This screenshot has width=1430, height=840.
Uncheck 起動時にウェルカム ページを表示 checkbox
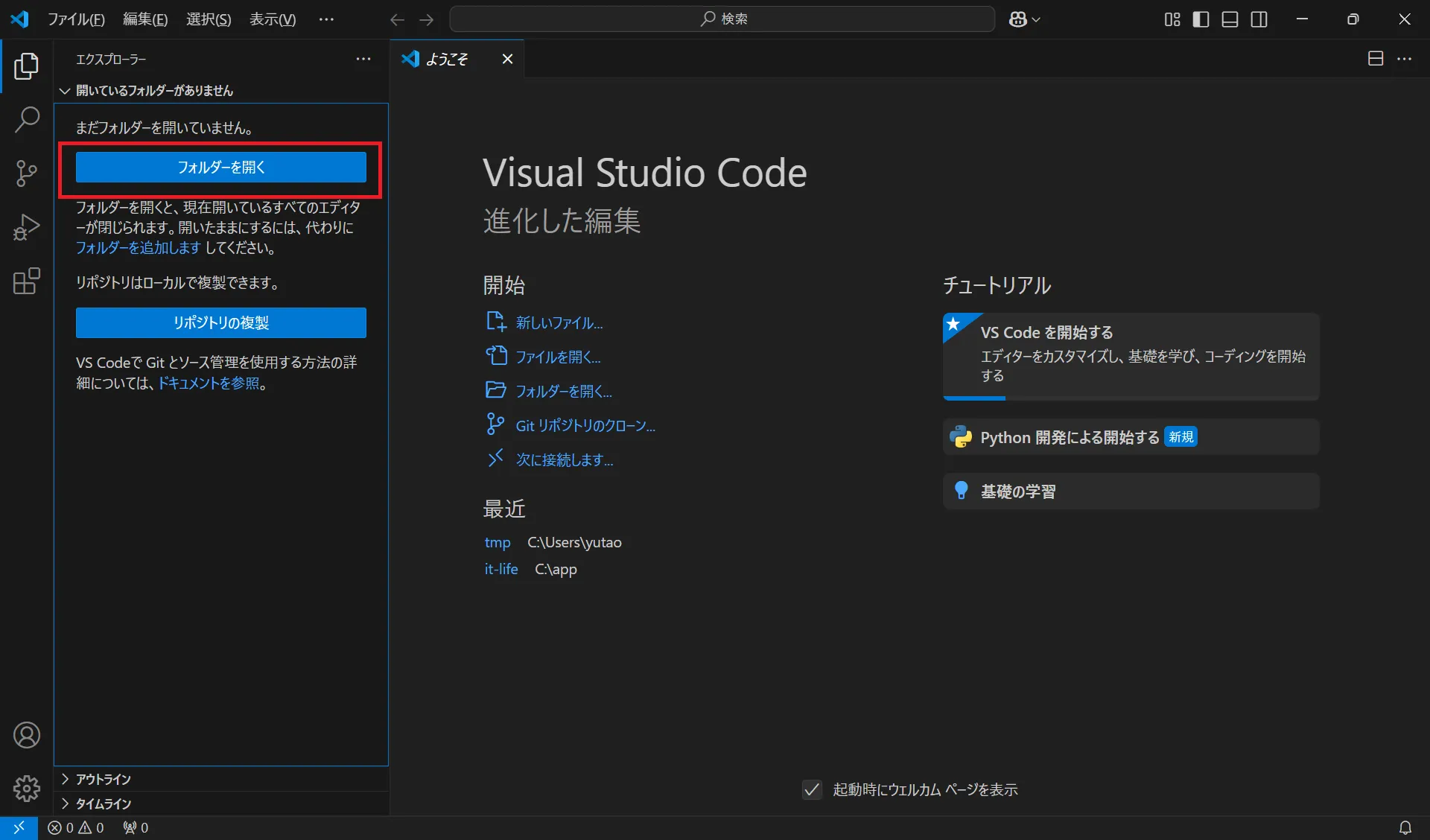coord(812,789)
